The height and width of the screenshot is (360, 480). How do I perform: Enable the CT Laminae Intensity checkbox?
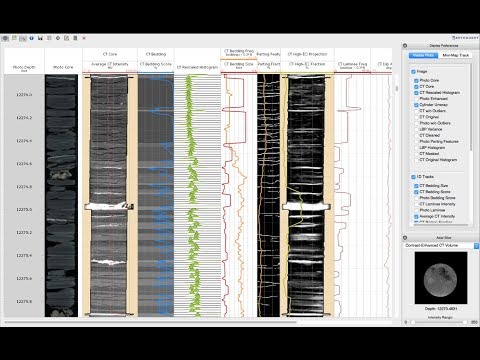coord(416,204)
